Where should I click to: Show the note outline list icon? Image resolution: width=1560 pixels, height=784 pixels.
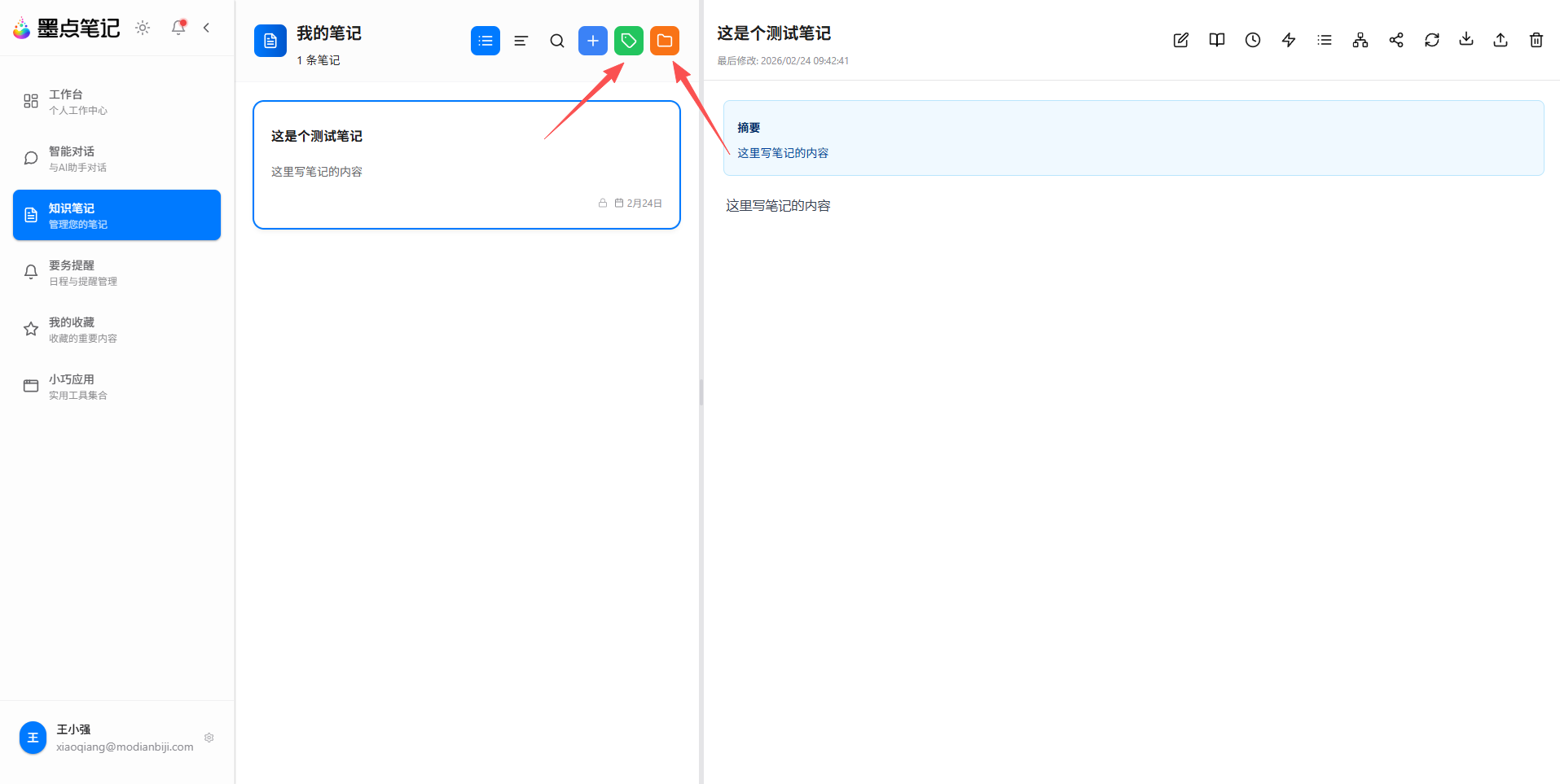pyautogui.click(x=1324, y=39)
